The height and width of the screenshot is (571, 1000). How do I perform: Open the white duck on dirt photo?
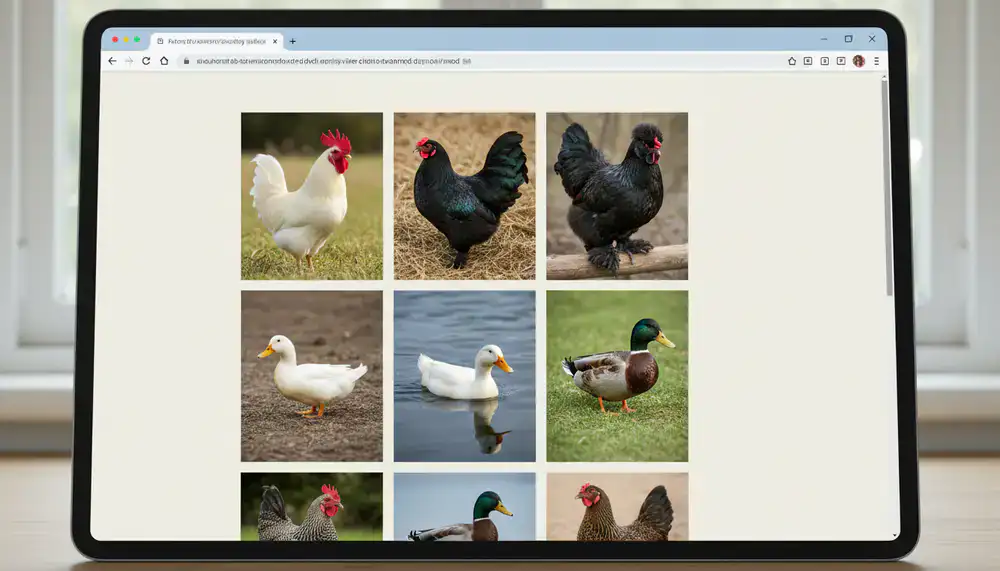(312, 376)
